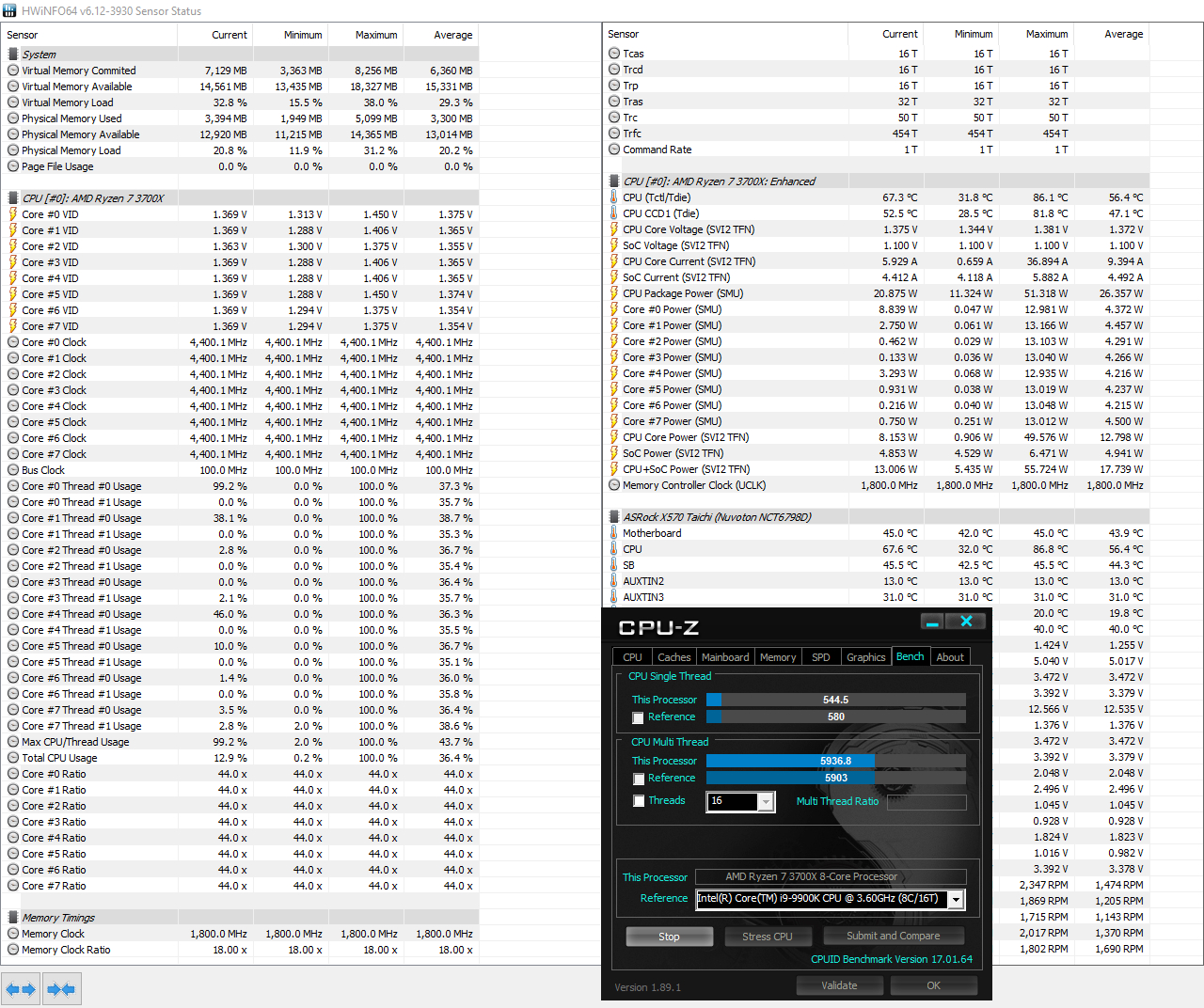Click the Core #0 Clock sensor icon

tap(13, 342)
